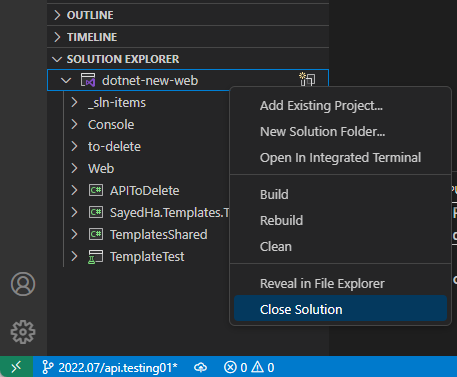Expand the TIMELINE section
Viewport: 457px width, 377px height.
tap(57, 37)
